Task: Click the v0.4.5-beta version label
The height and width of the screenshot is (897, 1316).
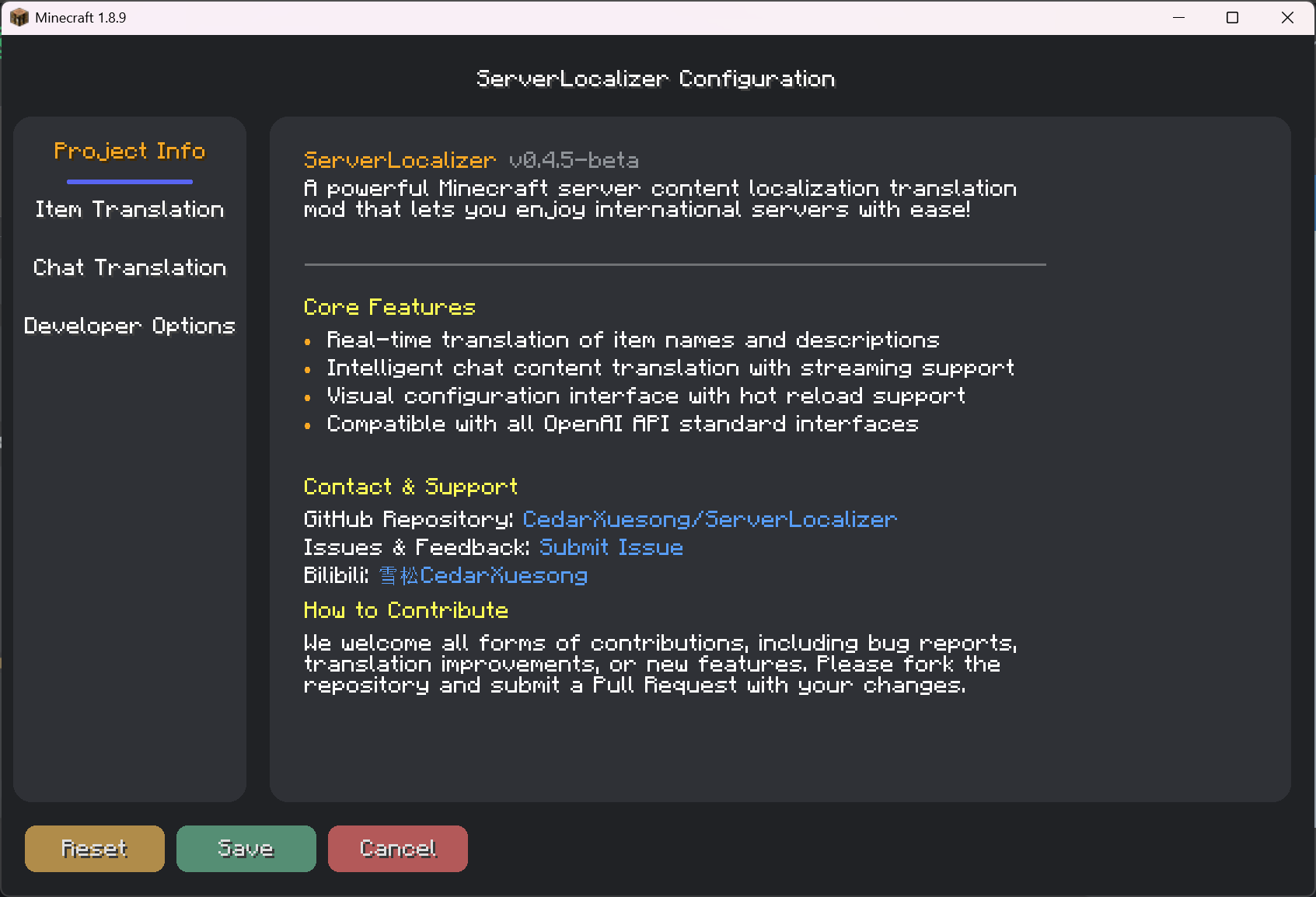Action: tap(574, 160)
